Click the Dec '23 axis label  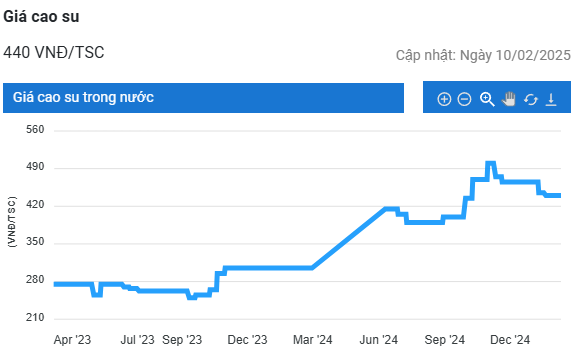click(248, 340)
